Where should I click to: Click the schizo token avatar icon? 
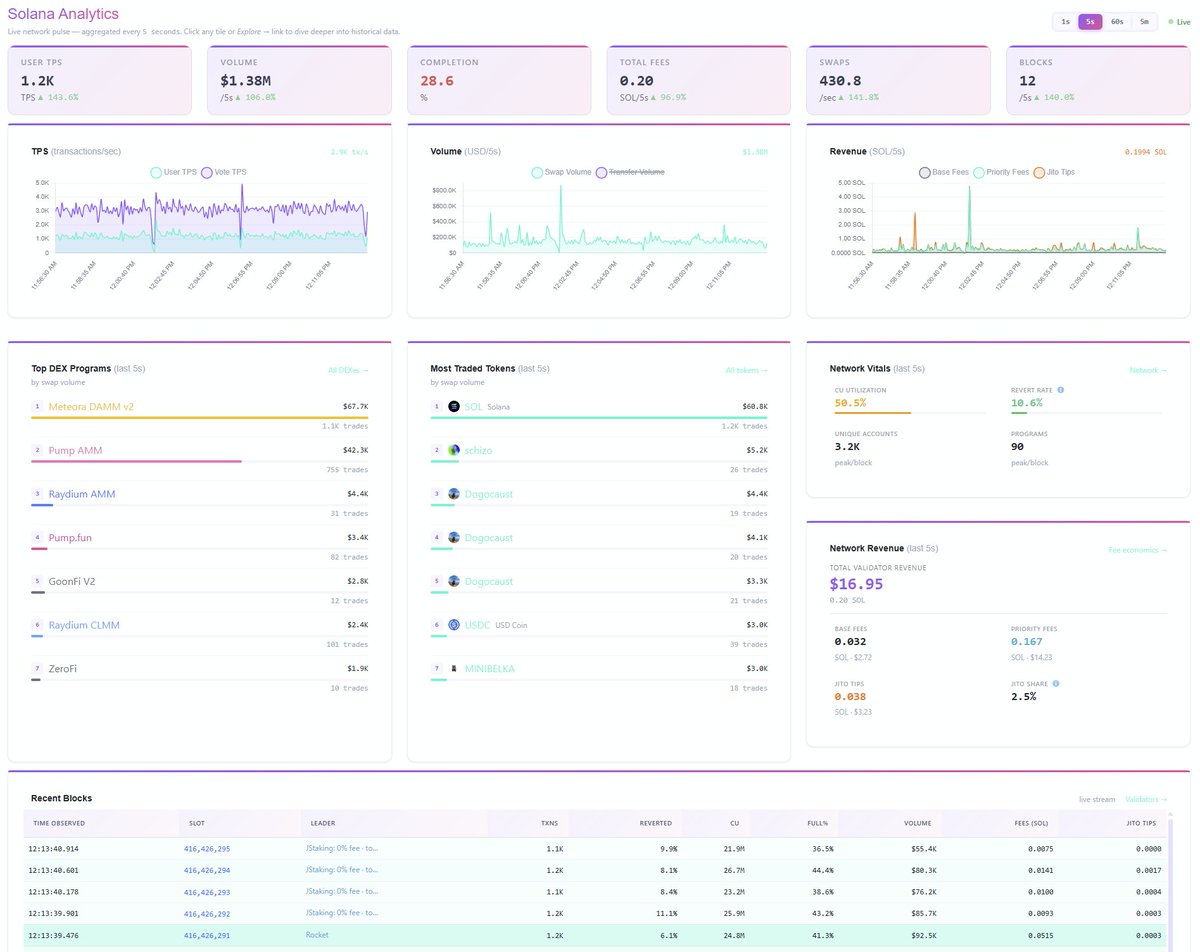coord(454,450)
